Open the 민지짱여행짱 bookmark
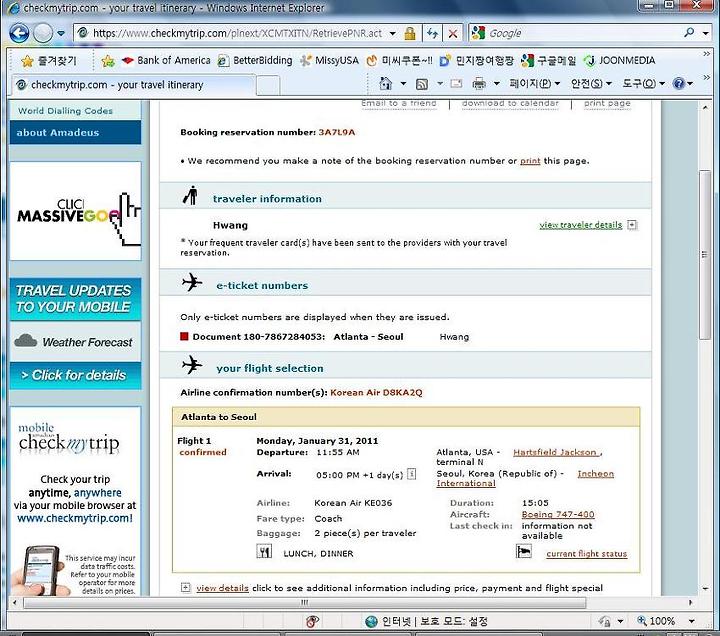The width and height of the screenshot is (720, 636). pos(476,61)
